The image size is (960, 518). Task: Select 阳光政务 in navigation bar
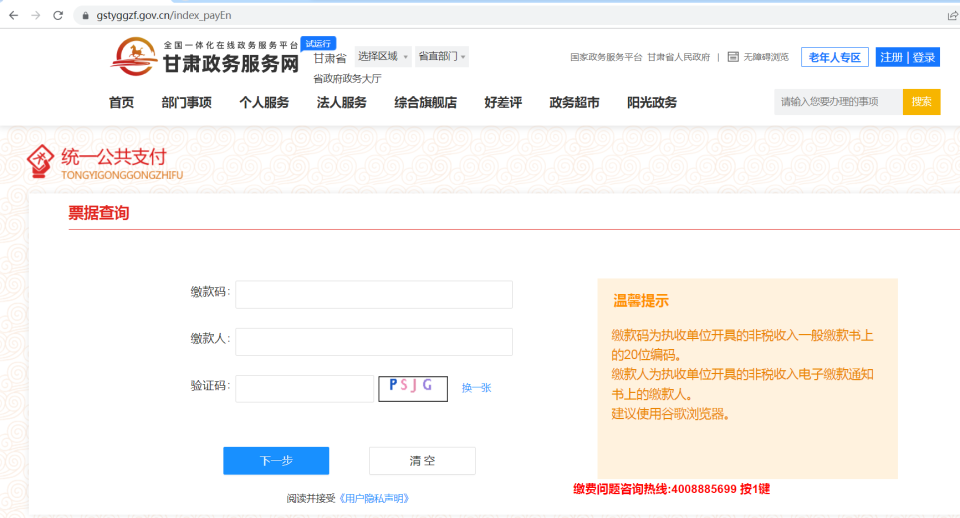(x=652, y=102)
